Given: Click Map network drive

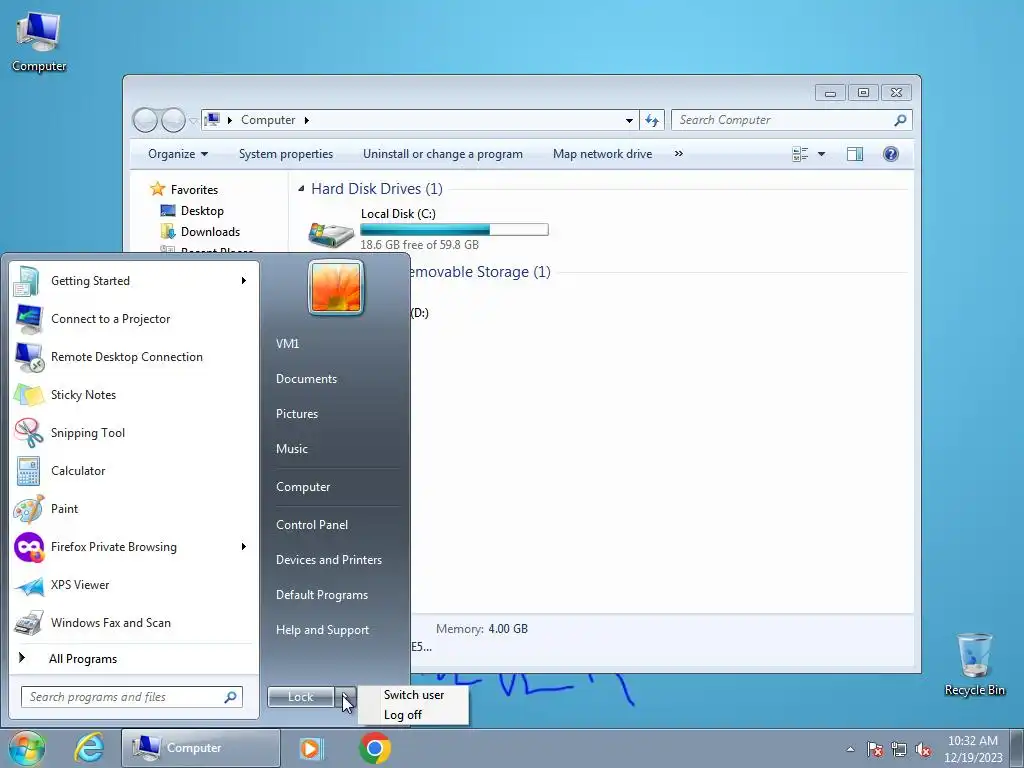Looking at the screenshot, I should pos(602,154).
